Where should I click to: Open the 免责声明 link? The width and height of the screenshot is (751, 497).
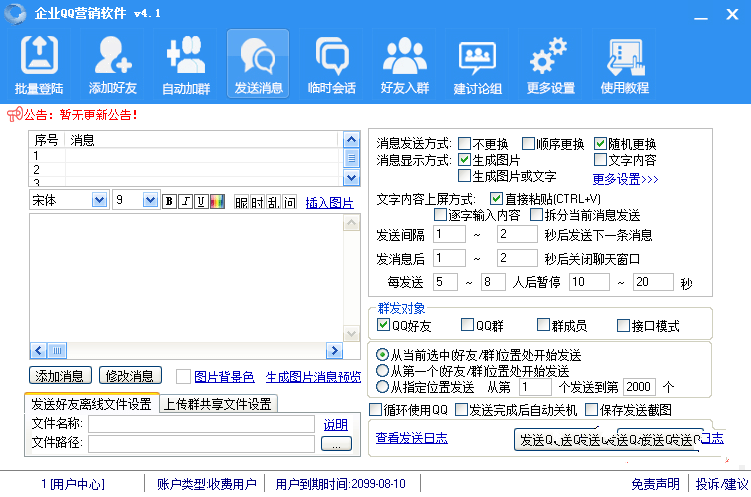[655, 484]
